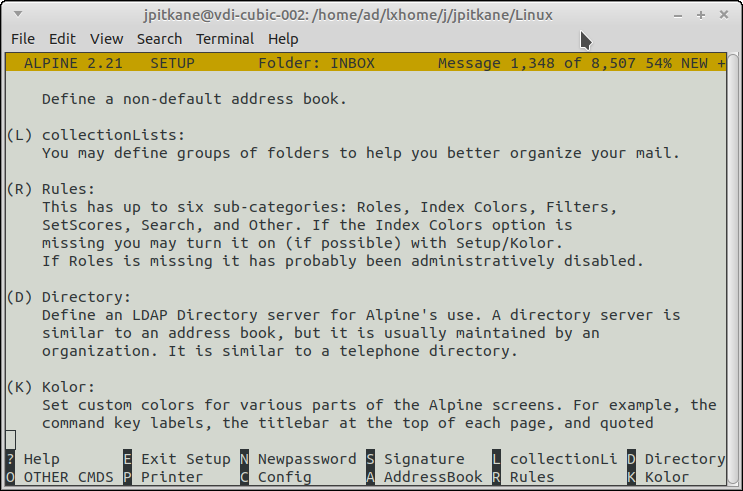Click line 'missing you may turn it on (if possible)'
The image size is (743, 491).
click(x=302, y=243)
